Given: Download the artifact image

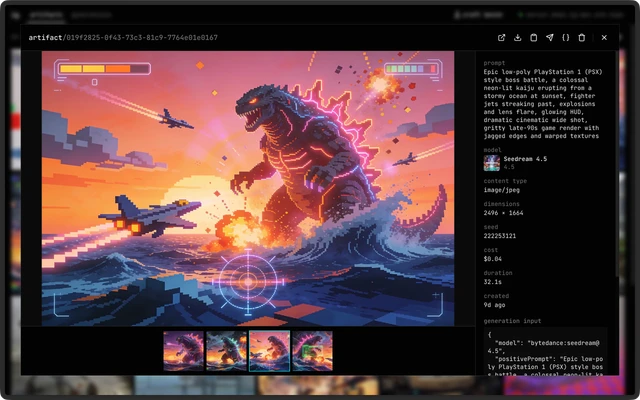Looking at the screenshot, I should coord(518,38).
